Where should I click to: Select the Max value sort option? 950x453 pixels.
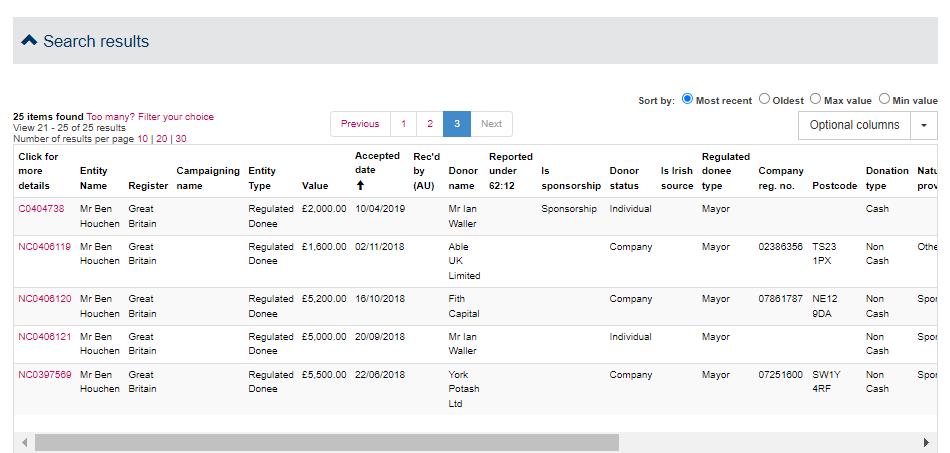[x=815, y=99]
